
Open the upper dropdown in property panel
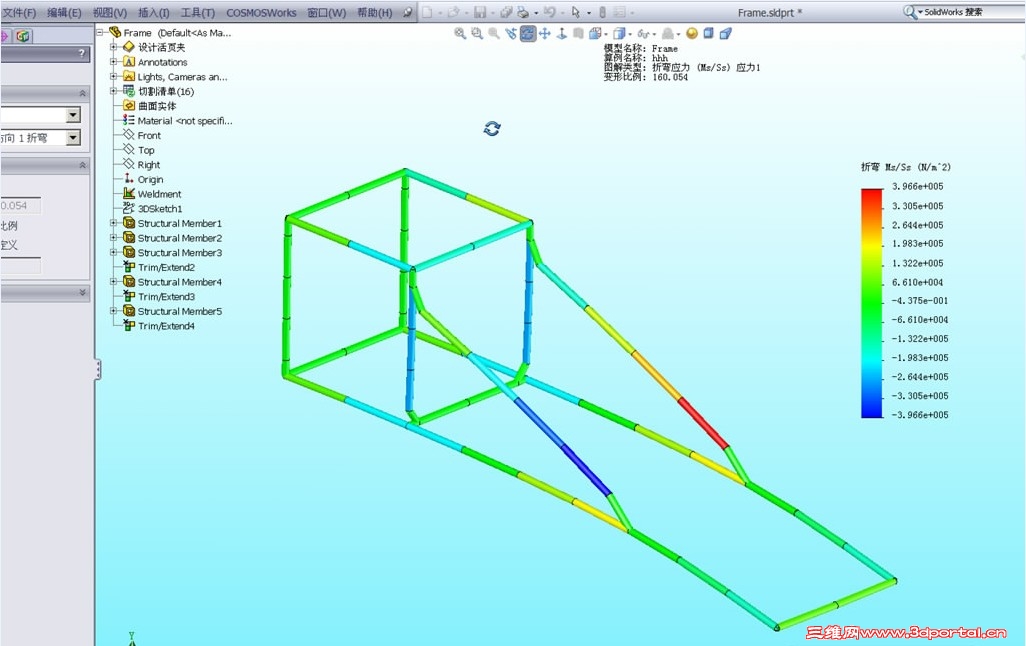[x=73, y=115]
